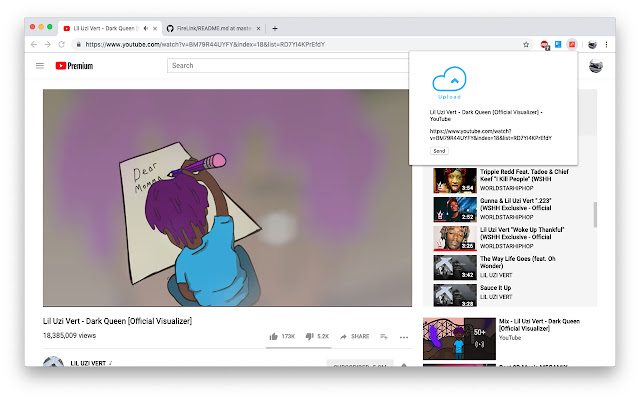Open Chrome profile avatar in toolbar

point(592,44)
